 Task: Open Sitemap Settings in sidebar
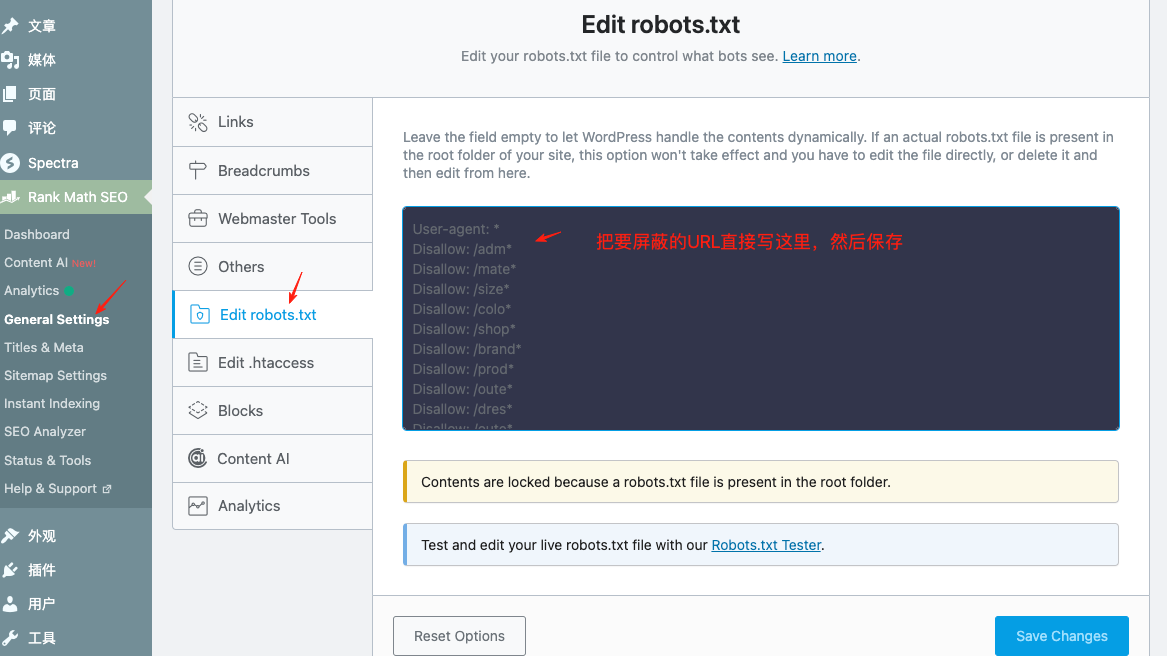coord(55,375)
